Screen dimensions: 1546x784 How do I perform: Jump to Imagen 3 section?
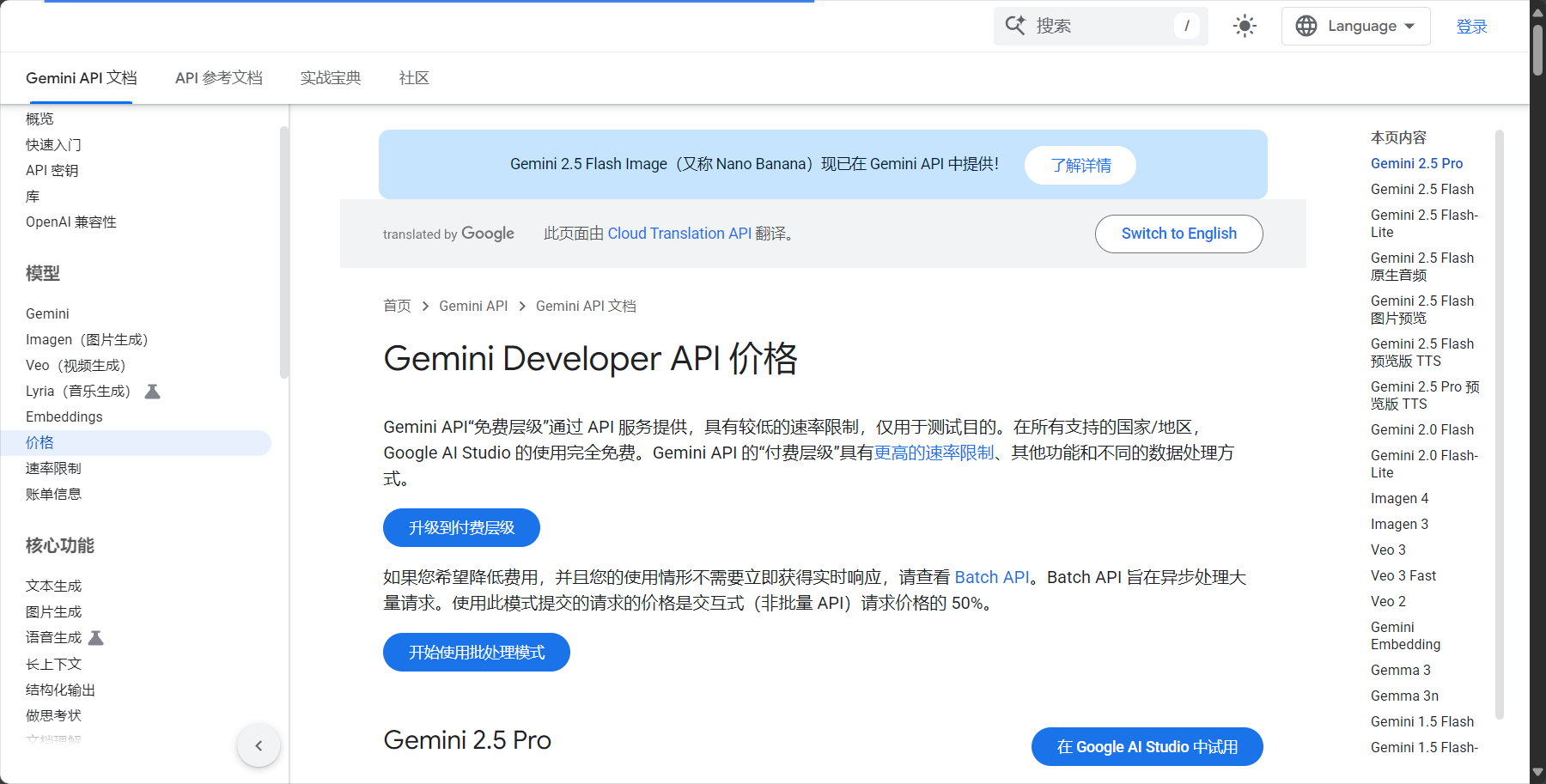1399,525
